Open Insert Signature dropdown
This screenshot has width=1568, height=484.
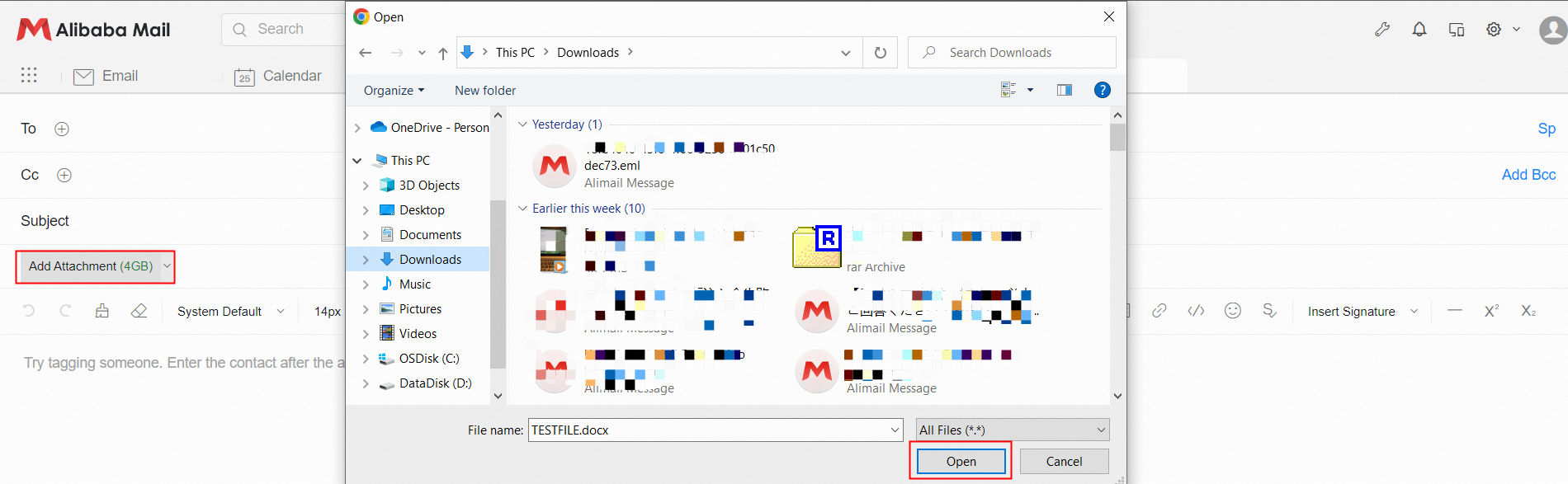1363,312
